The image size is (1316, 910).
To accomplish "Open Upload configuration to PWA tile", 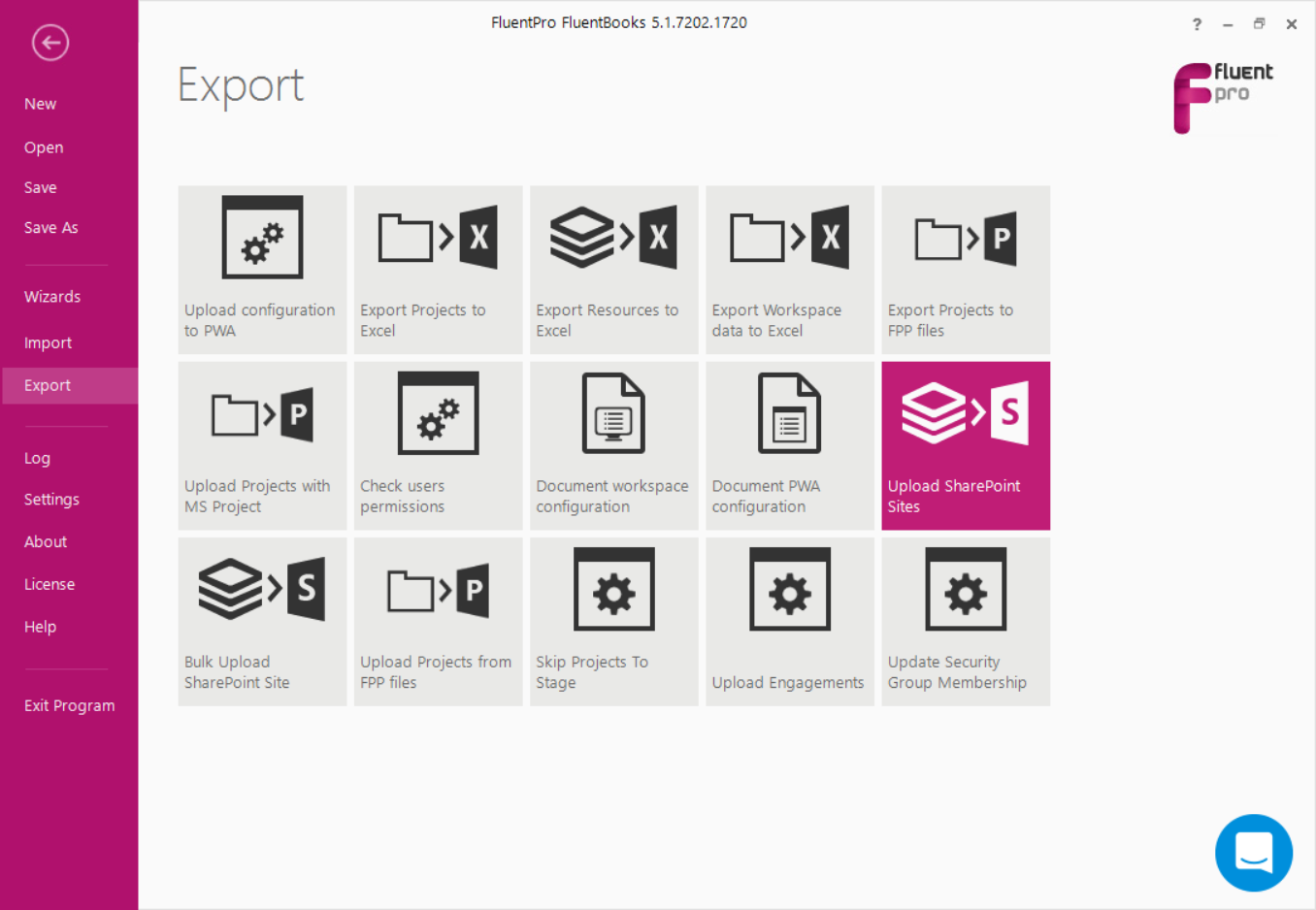I will coord(262,270).
